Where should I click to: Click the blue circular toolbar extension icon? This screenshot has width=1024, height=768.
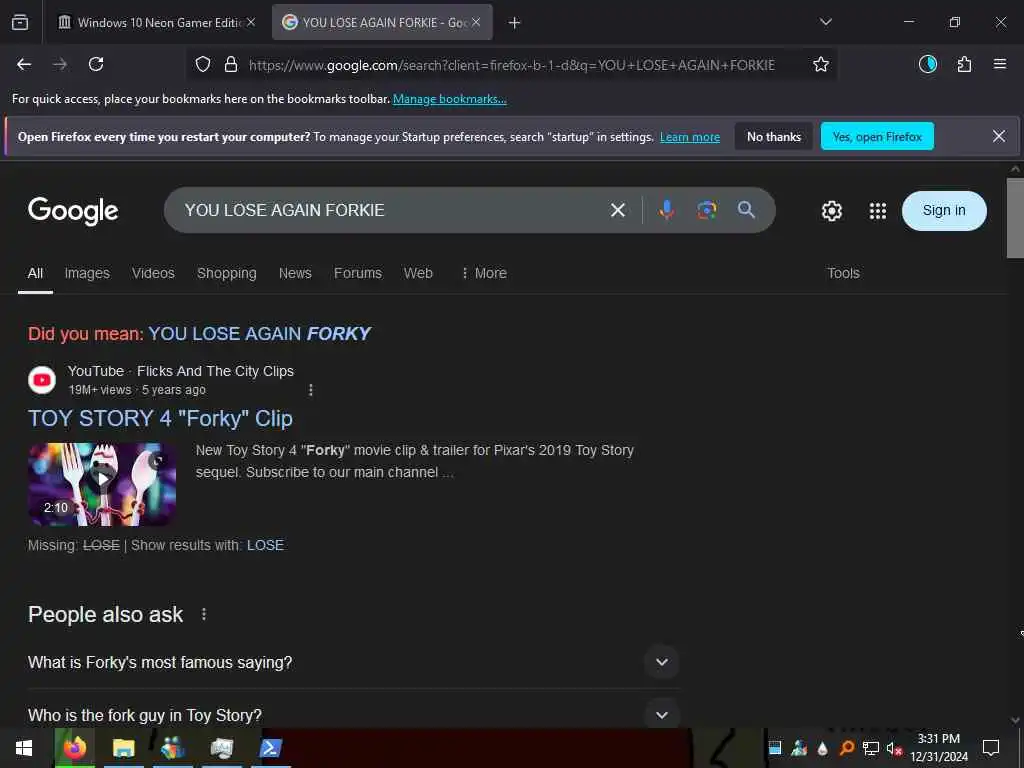[927, 64]
